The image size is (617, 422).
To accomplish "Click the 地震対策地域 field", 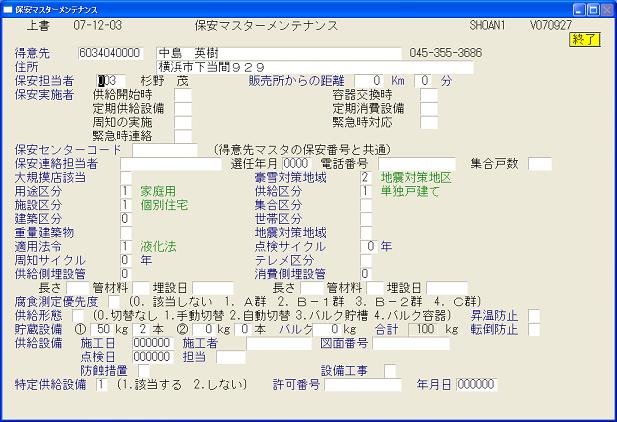I will click(x=366, y=233).
